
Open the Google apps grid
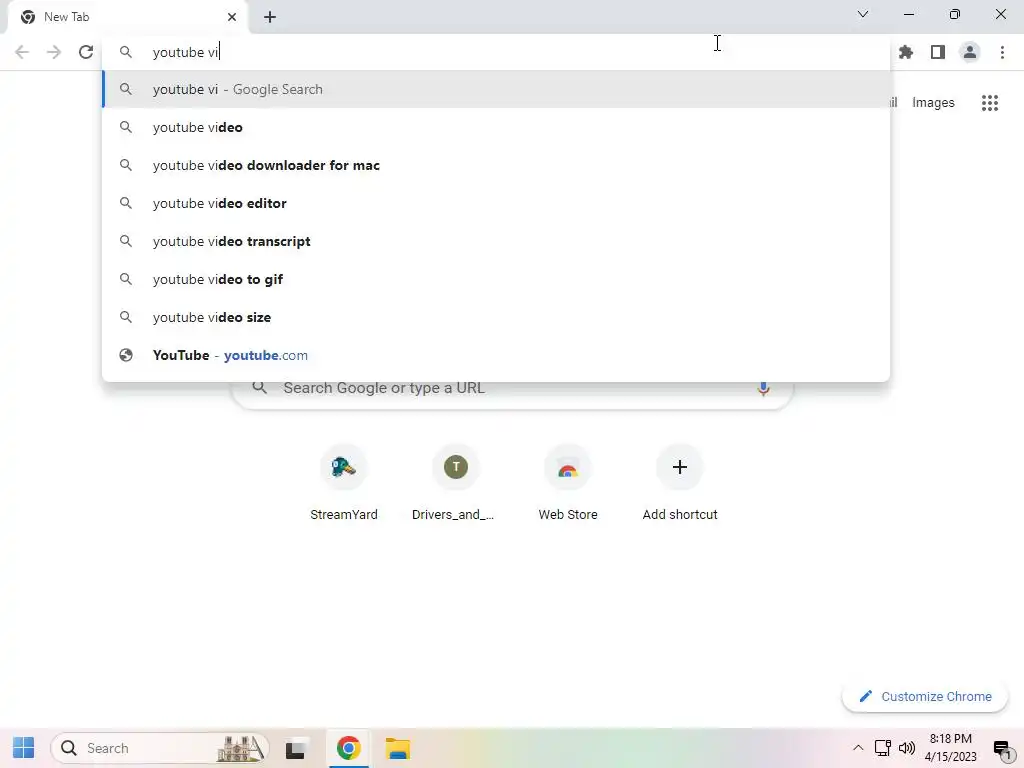point(989,103)
